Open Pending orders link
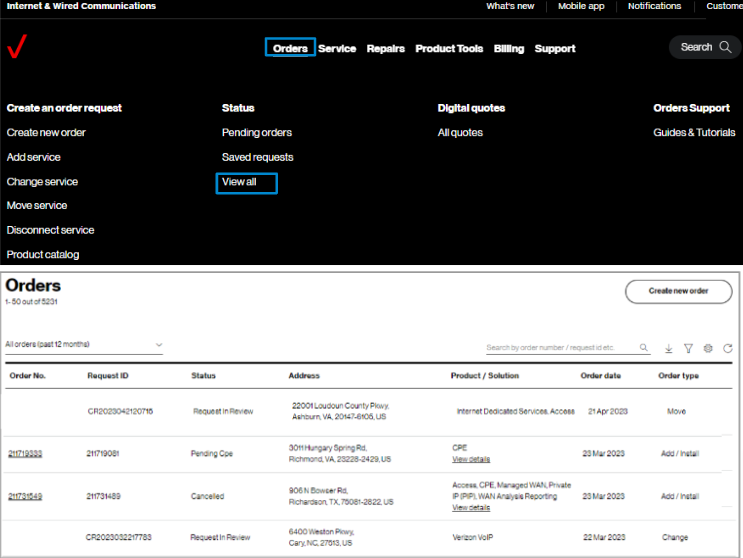Image resolution: width=743 pixels, height=558 pixels. (x=257, y=132)
